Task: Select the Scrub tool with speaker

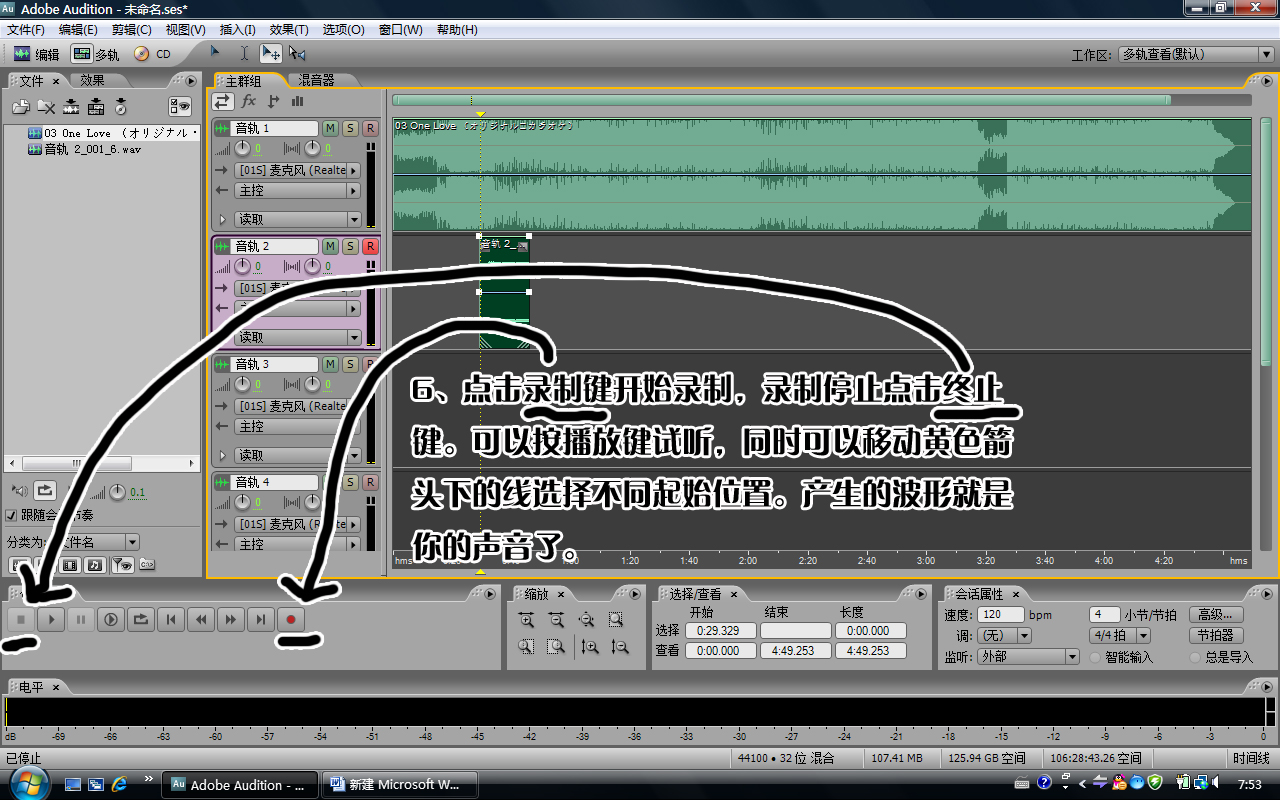Action: (297, 54)
